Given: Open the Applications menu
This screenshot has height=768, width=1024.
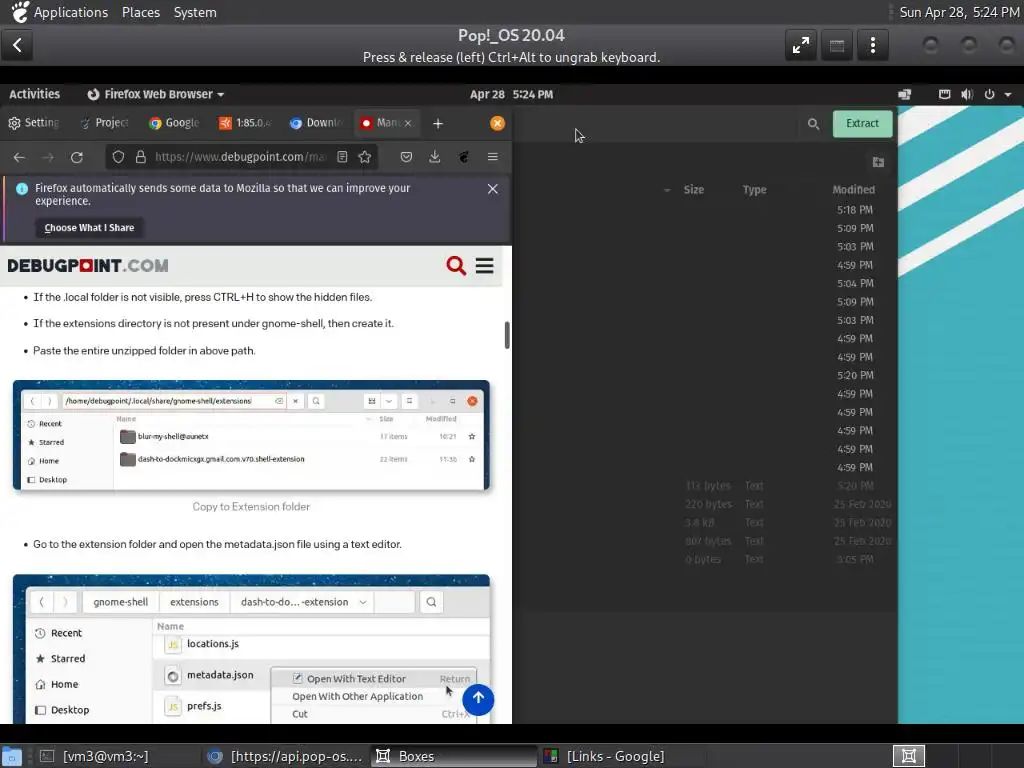Looking at the screenshot, I should 71,12.
